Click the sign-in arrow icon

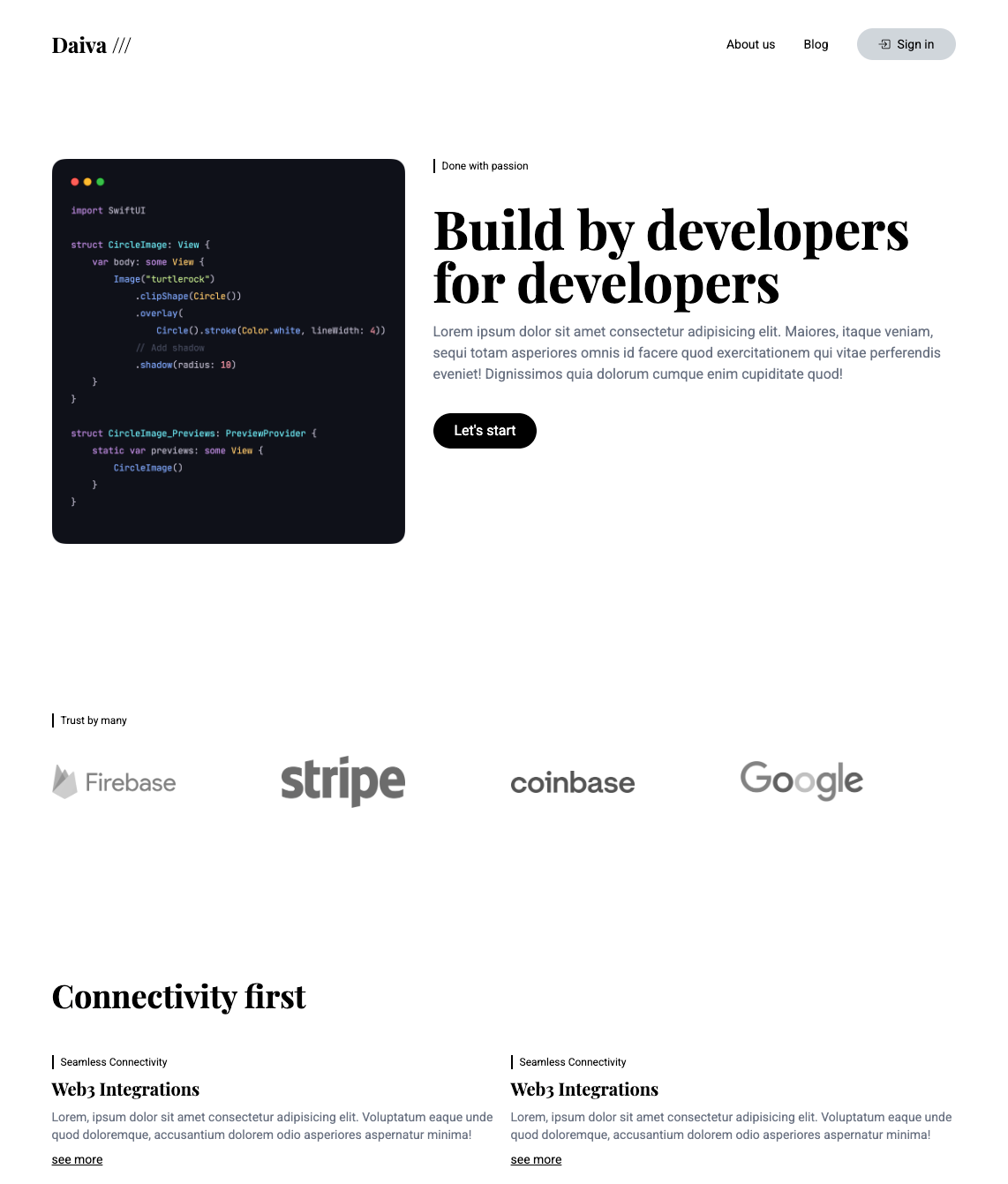pos(884,44)
